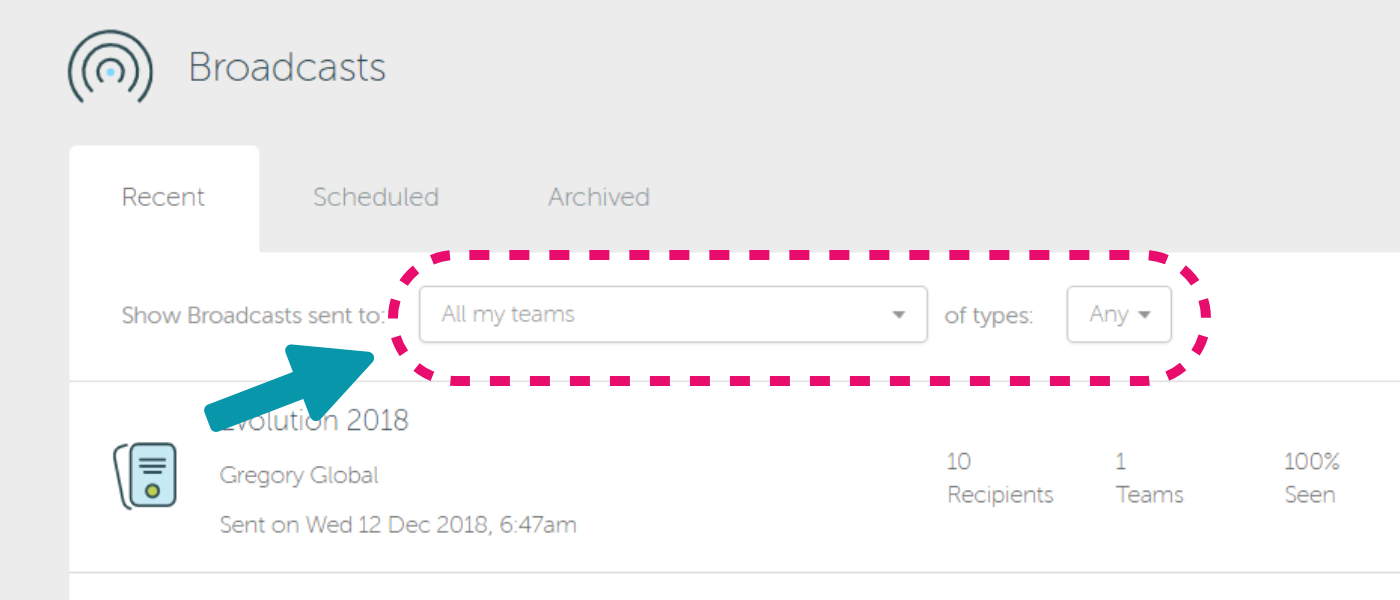The height and width of the screenshot is (600, 1400).
Task: Click the Gregory Global sender name
Action: tap(299, 476)
